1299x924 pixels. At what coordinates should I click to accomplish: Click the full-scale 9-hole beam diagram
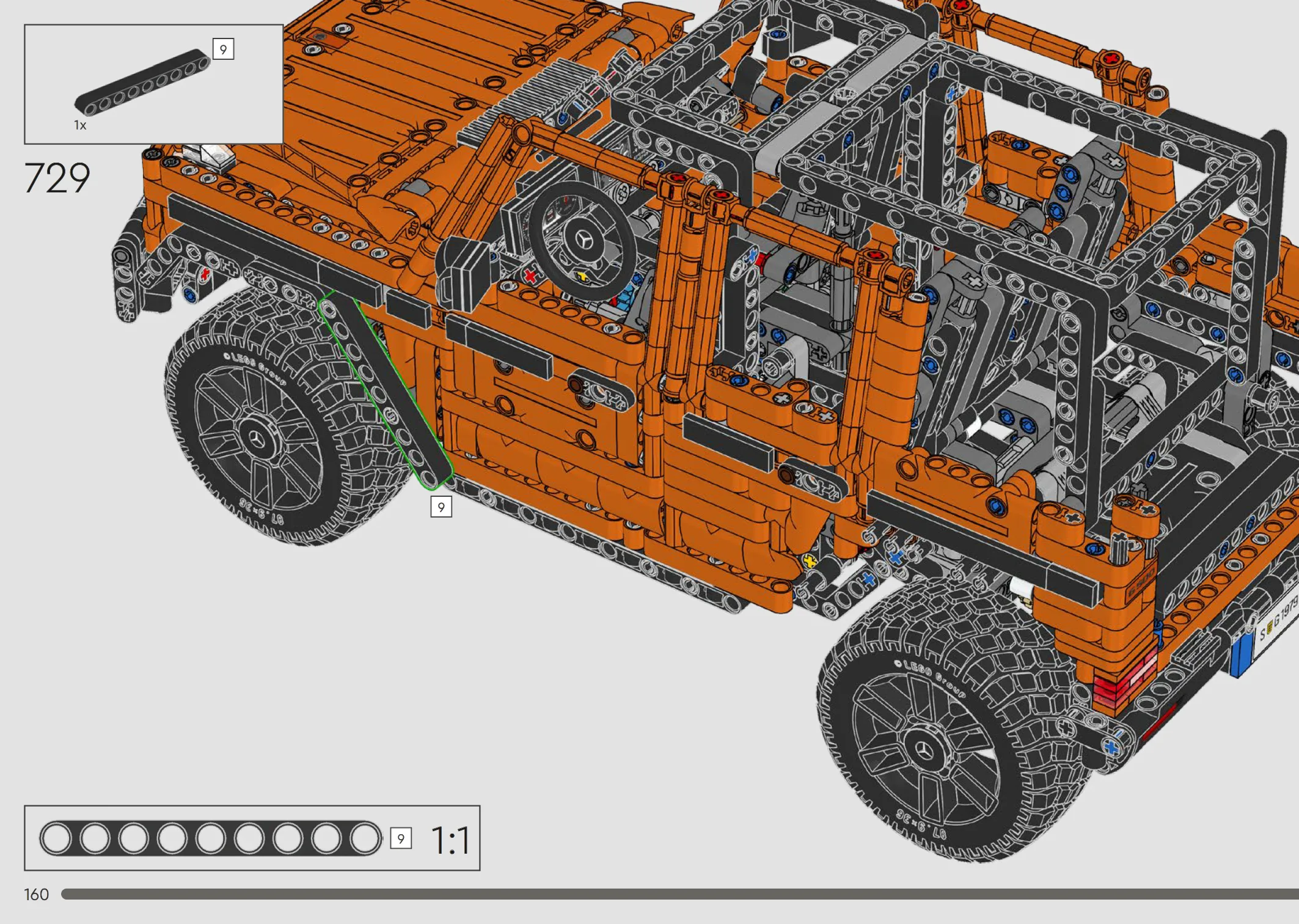tap(211, 838)
